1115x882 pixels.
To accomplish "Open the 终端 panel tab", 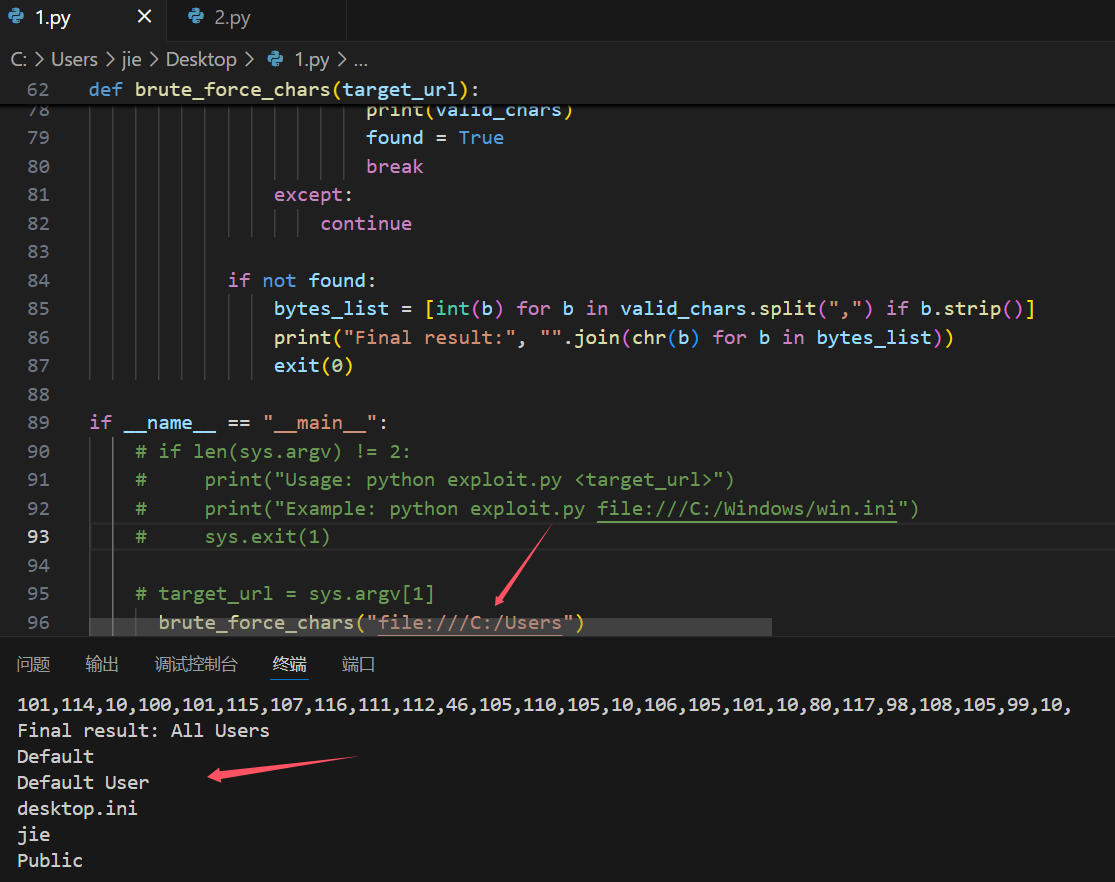I will click(x=289, y=664).
